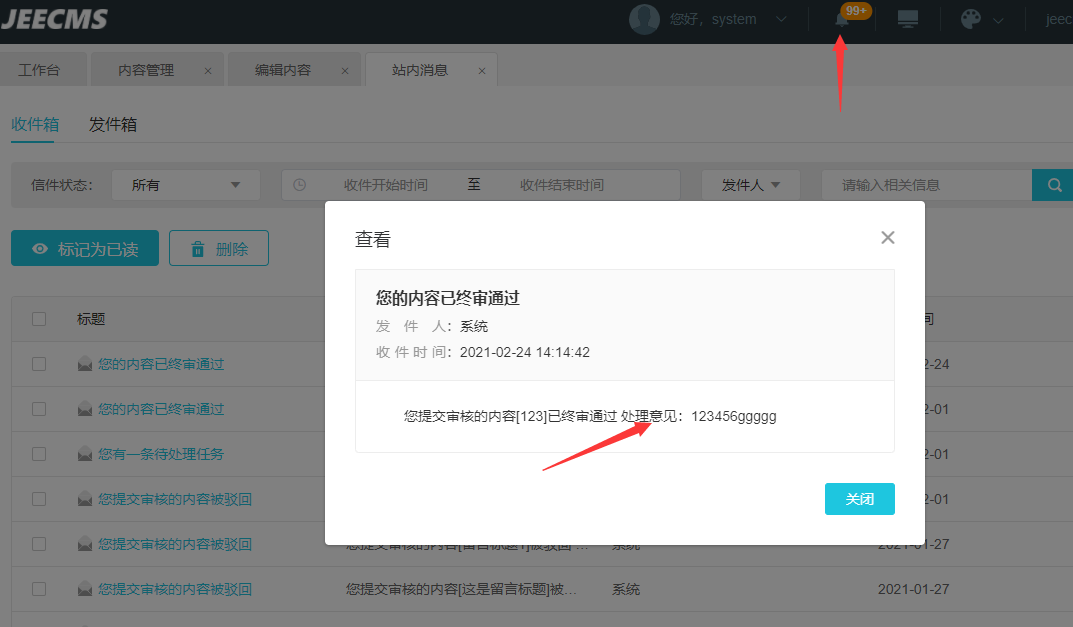Expand the system user menu chevron
This screenshot has height=627, width=1073.
point(781,19)
